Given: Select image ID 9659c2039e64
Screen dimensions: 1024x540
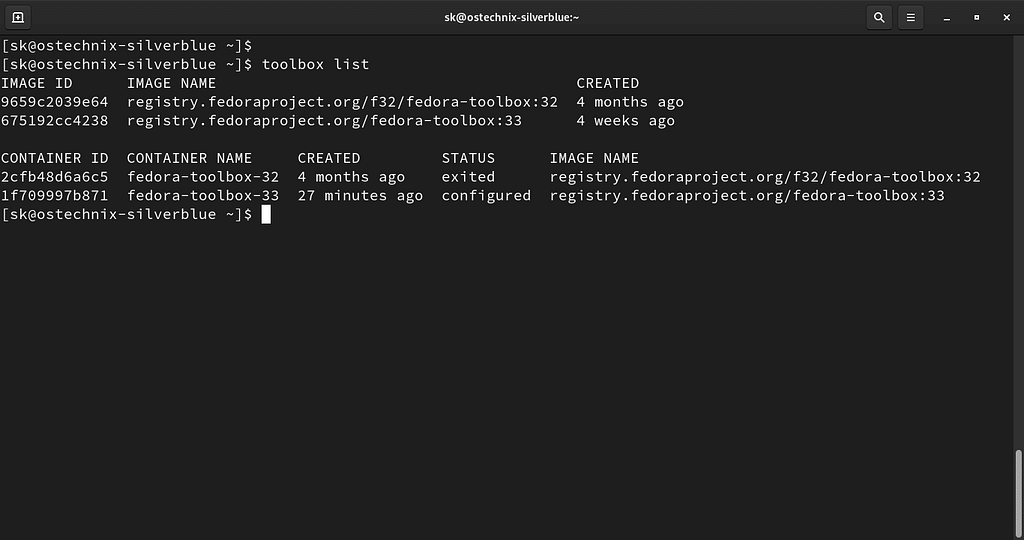Looking at the screenshot, I should pyautogui.click(x=54, y=102).
